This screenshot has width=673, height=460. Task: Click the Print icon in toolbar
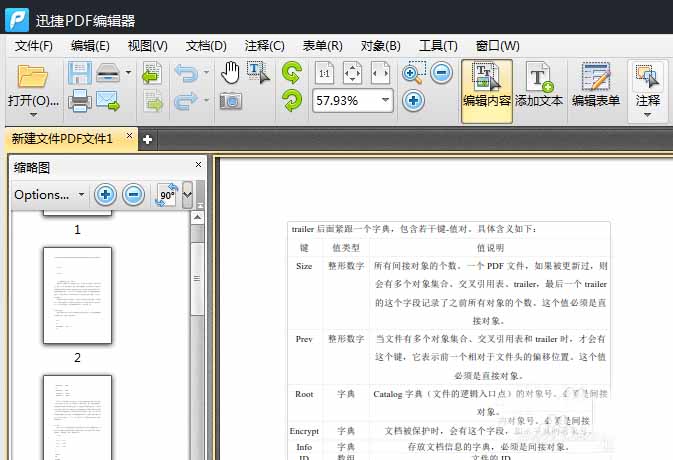79,100
